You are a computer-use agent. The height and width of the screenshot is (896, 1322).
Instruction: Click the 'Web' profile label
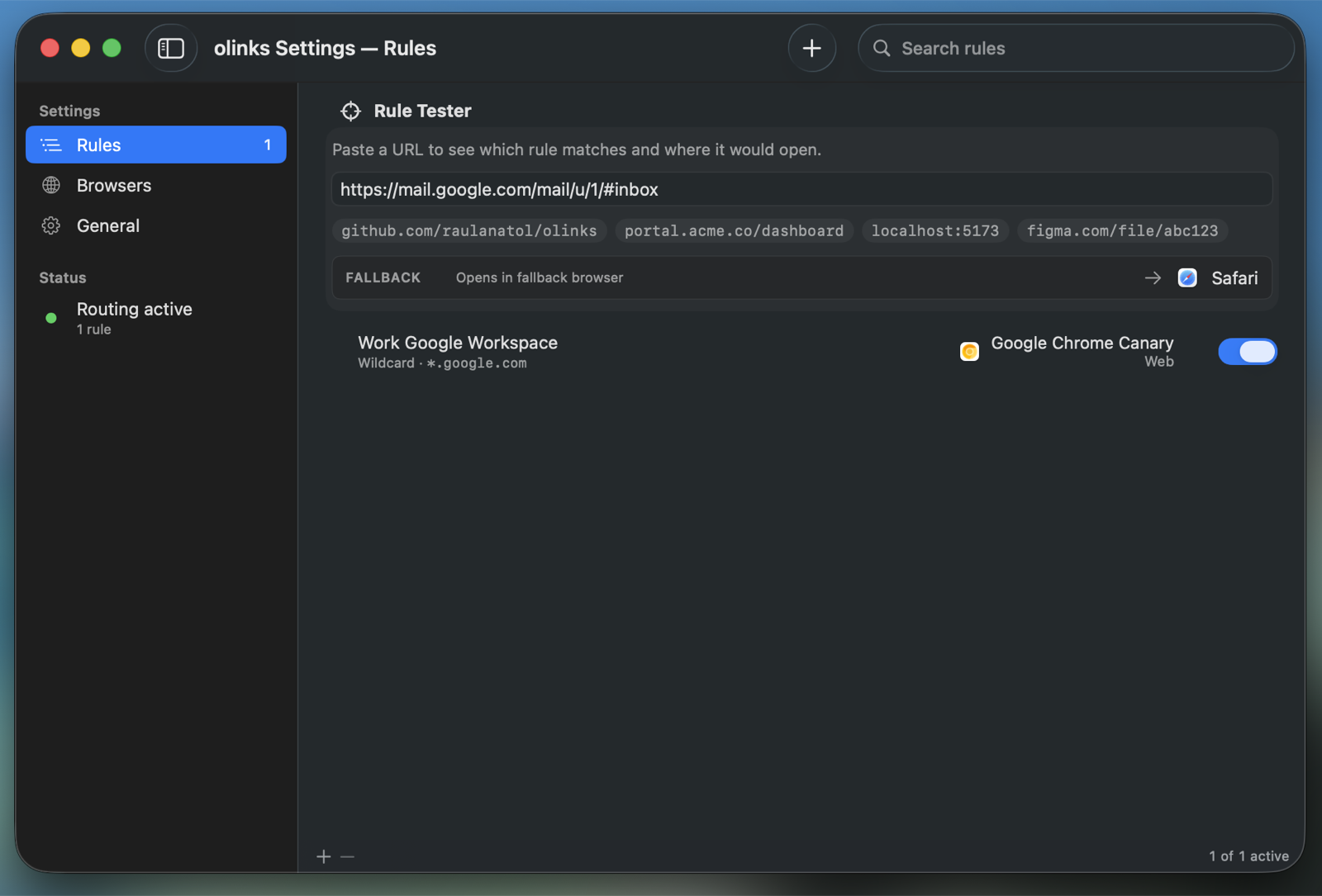tap(1159, 362)
